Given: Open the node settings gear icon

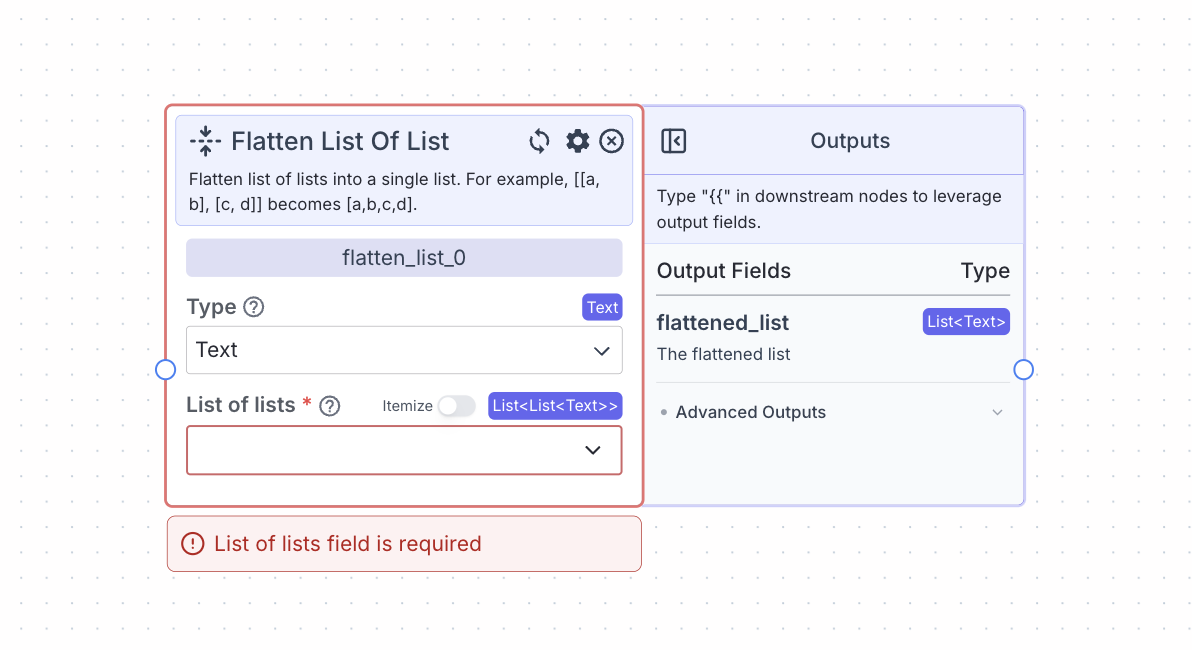Looking at the screenshot, I should 577,141.
